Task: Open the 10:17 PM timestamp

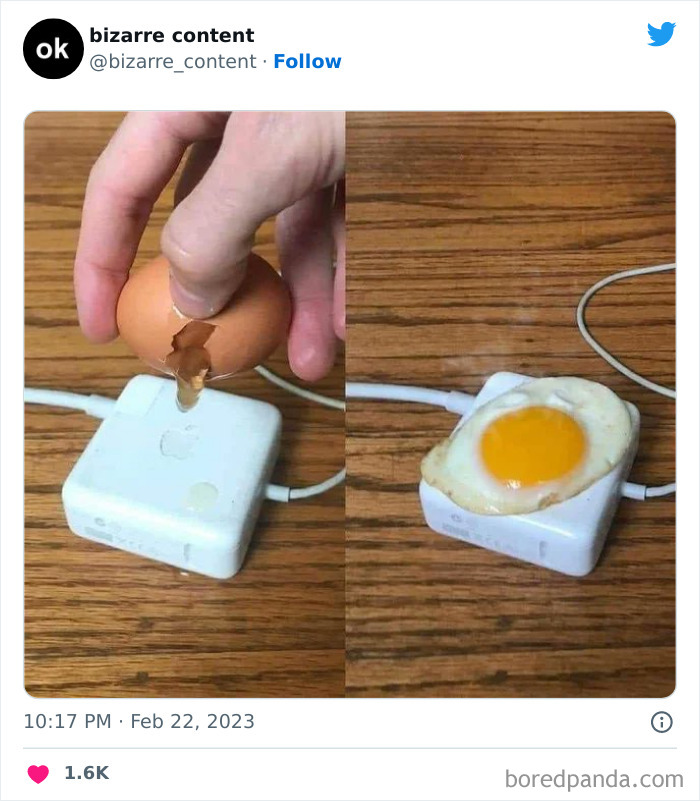Action: click(67, 721)
